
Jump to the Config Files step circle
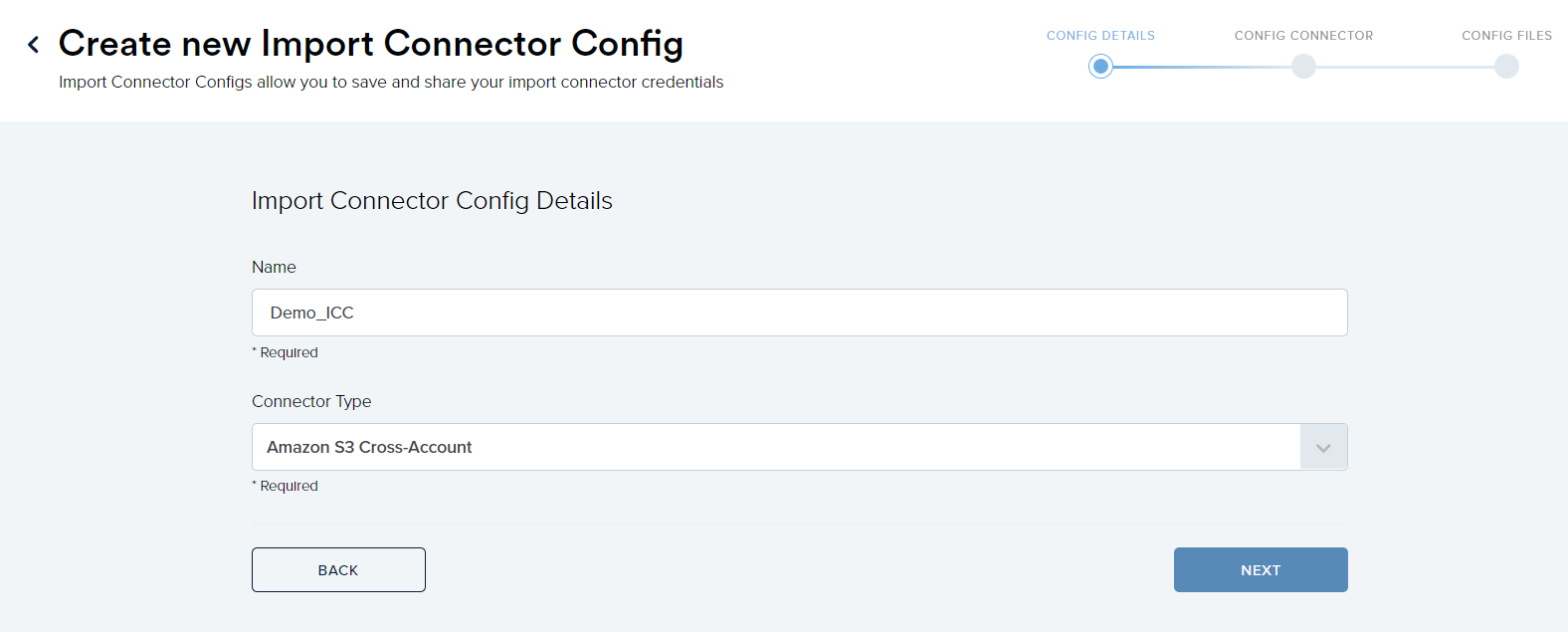pos(1506,67)
